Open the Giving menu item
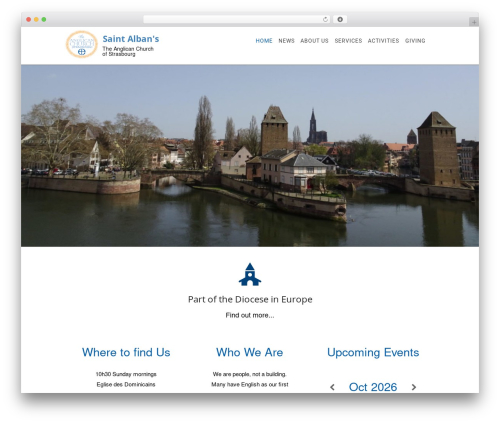Image resolution: width=500 pixels, height=423 pixels. [x=415, y=41]
